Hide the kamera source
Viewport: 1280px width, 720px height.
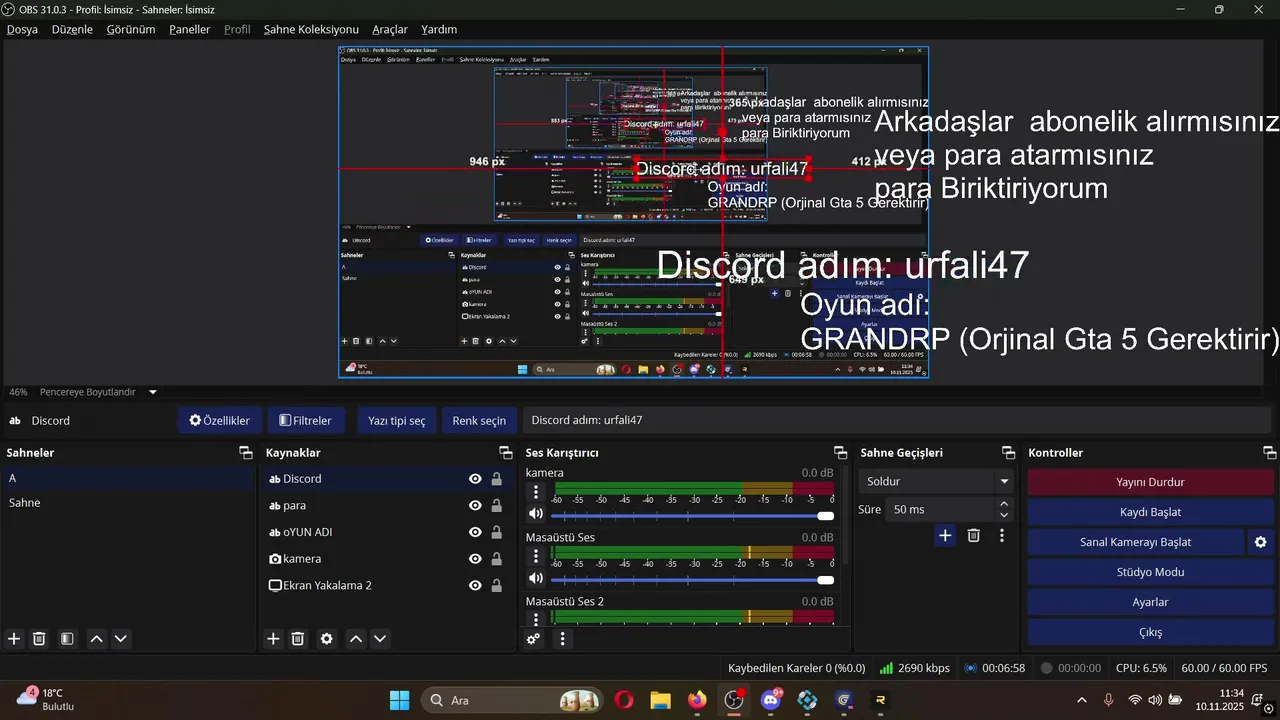point(476,559)
